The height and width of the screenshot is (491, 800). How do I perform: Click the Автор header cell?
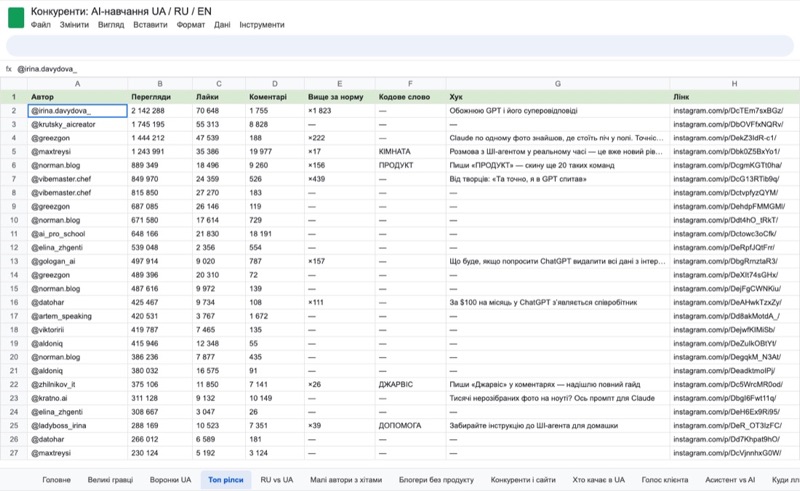(x=78, y=97)
